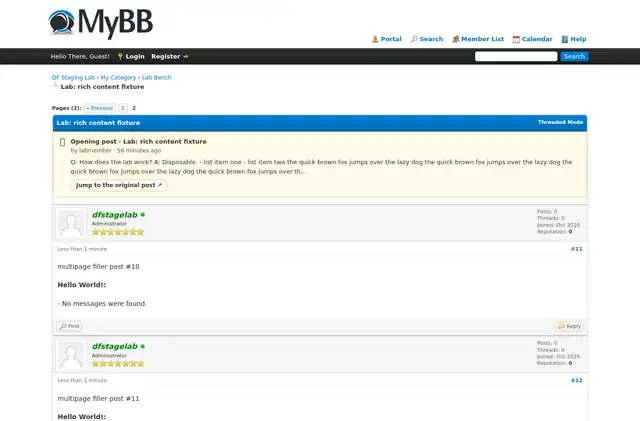Open dfstagelab profile on post #11

pos(115,215)
